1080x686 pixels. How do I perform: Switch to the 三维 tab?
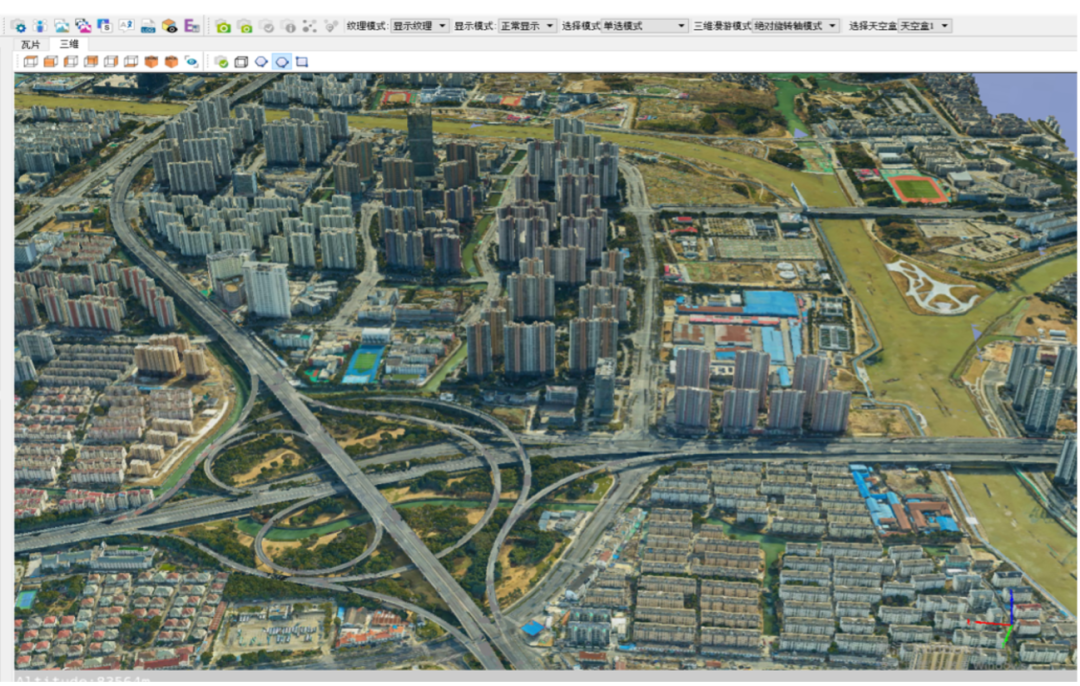68,44
